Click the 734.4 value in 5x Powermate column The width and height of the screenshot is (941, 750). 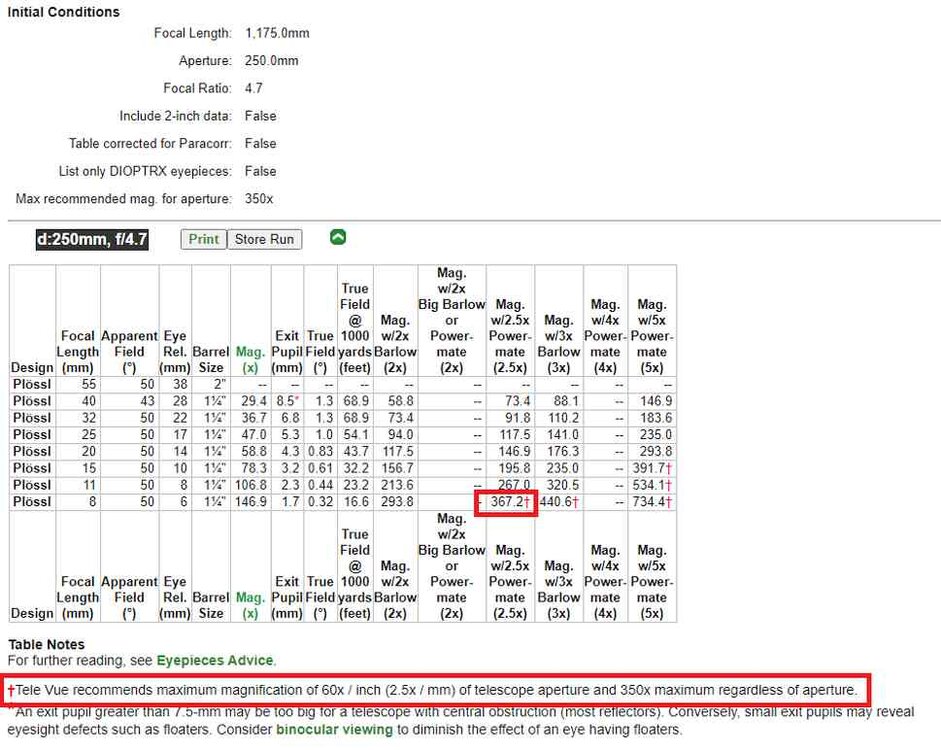(x=651, y=502)
